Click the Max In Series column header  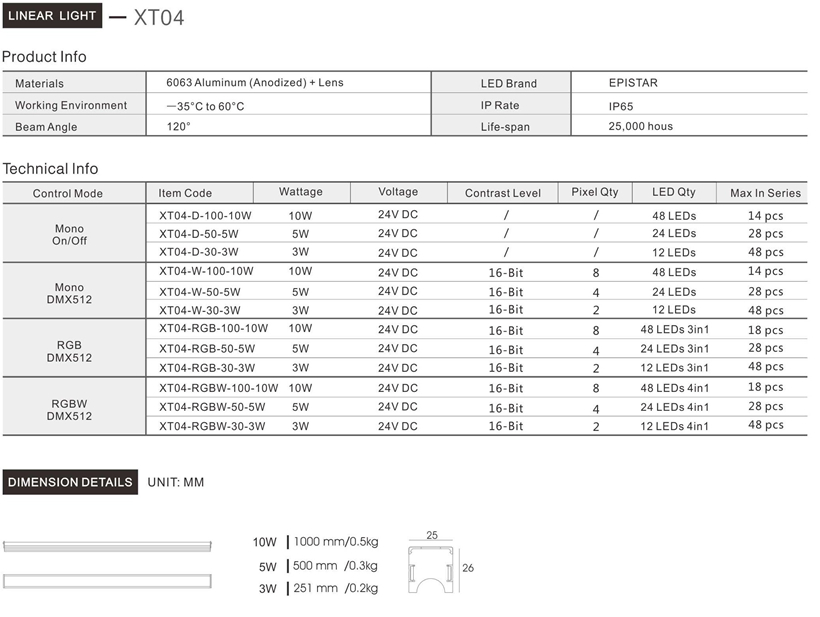pyautogui.click(x=765, y=193)
